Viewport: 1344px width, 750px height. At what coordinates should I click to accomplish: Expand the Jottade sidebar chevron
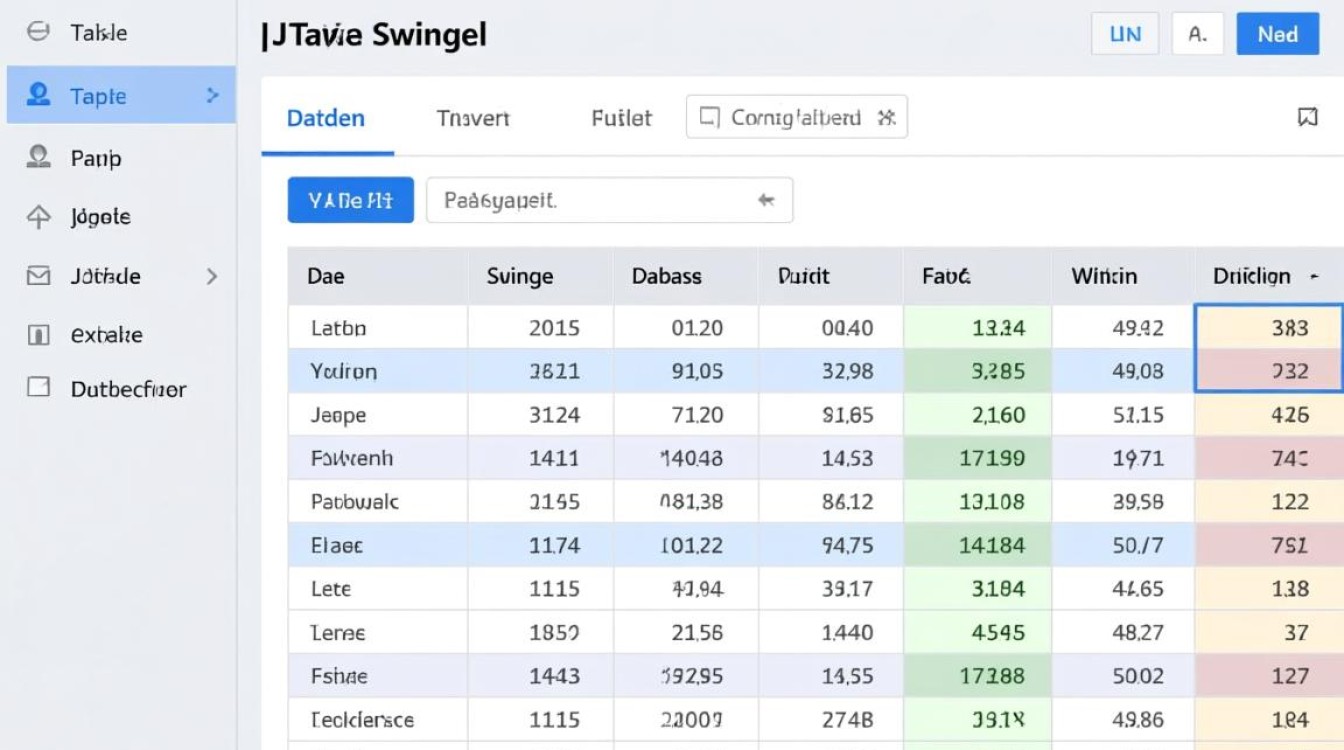212,276
